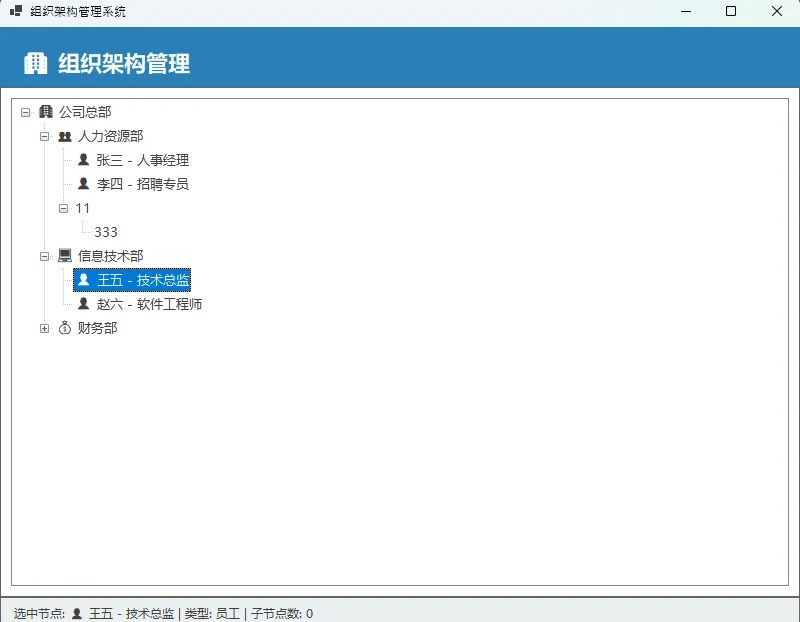
Task: Click the person icon beside 李四
Action: tap(84, 184)
